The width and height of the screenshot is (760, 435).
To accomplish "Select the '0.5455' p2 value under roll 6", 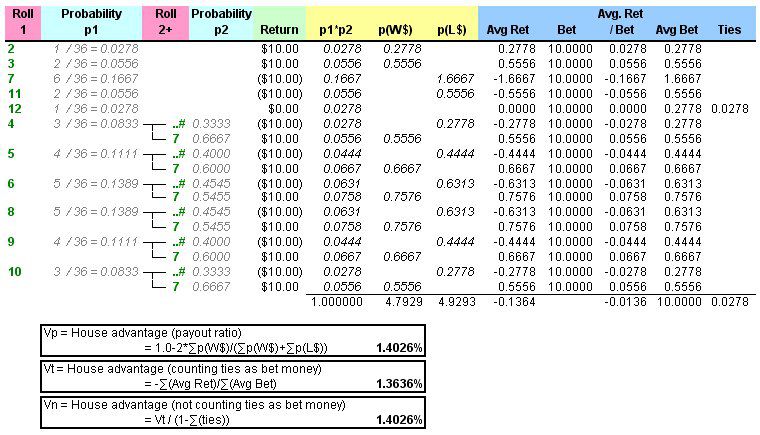I will pos(211,196).
